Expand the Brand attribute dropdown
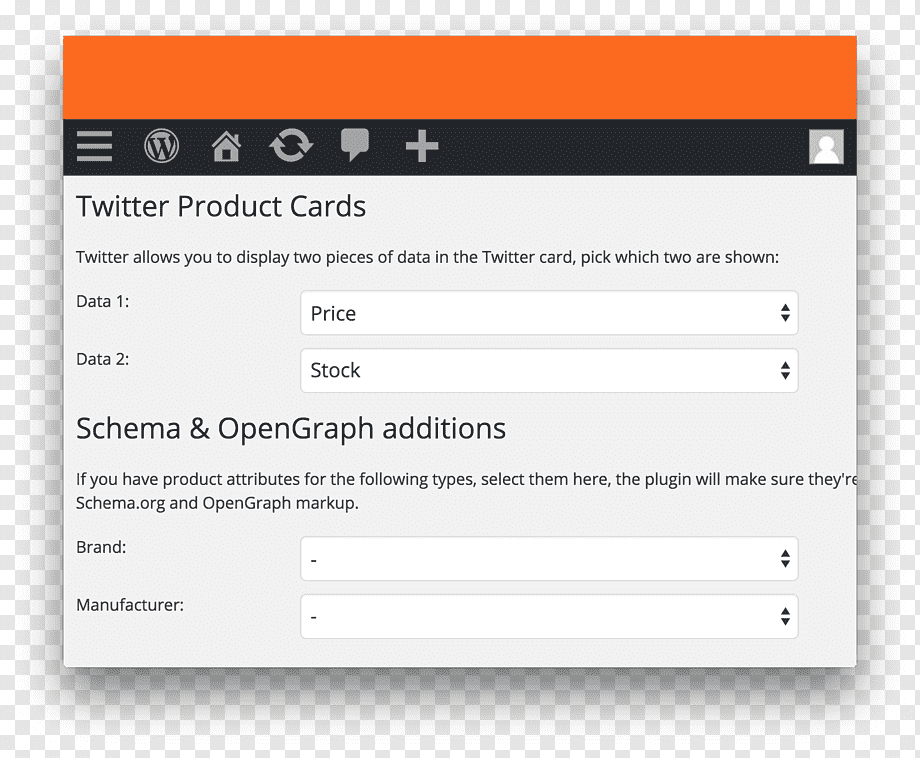The image size is (920, 758). tap(549, 559)
